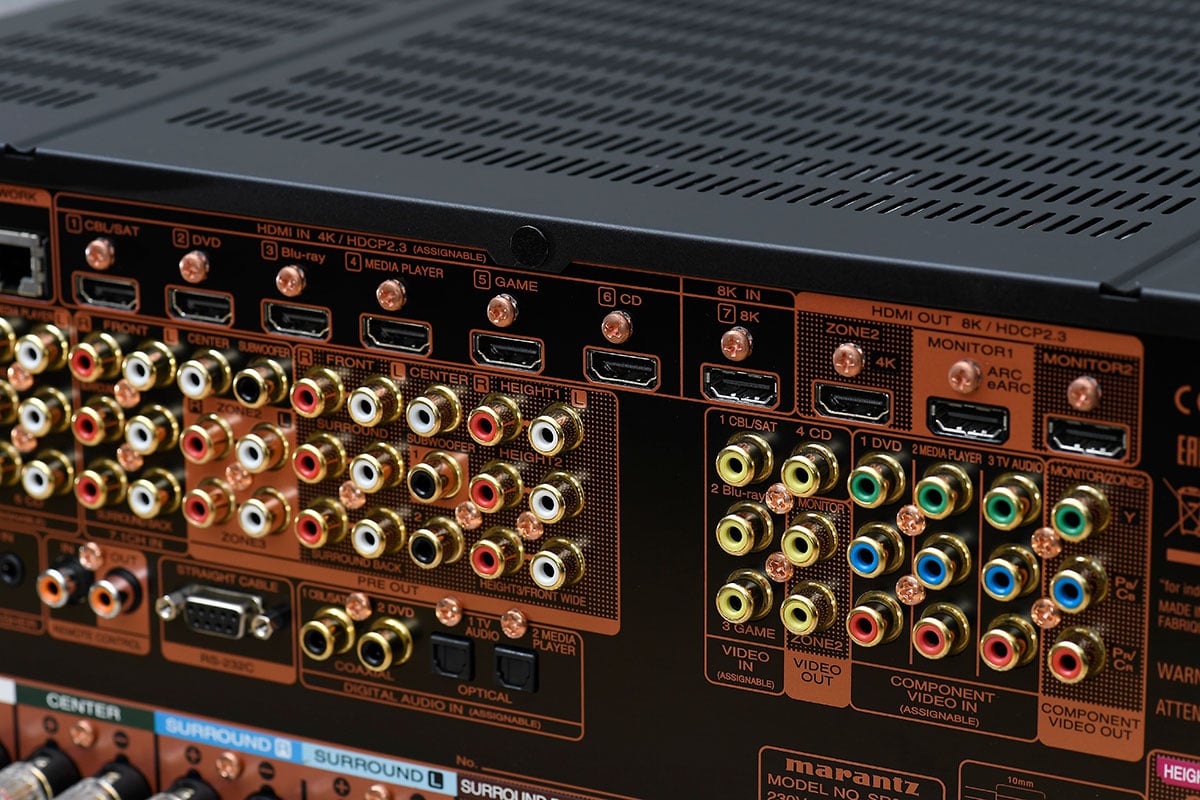Select the remote control OUT orange jack
The image size is (1200, 800).
tap(113, 593)
